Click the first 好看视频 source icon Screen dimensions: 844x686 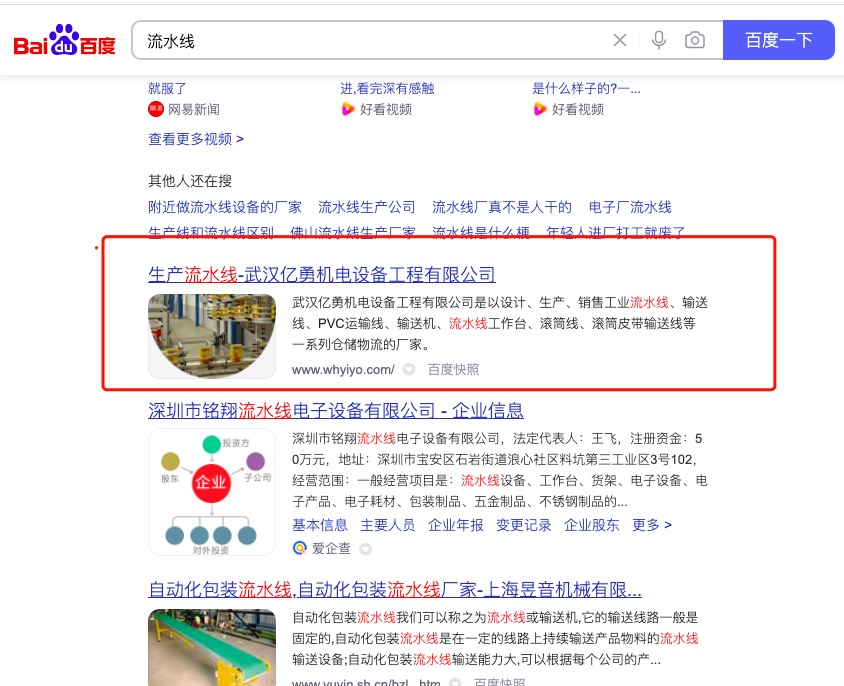(348, 109)
